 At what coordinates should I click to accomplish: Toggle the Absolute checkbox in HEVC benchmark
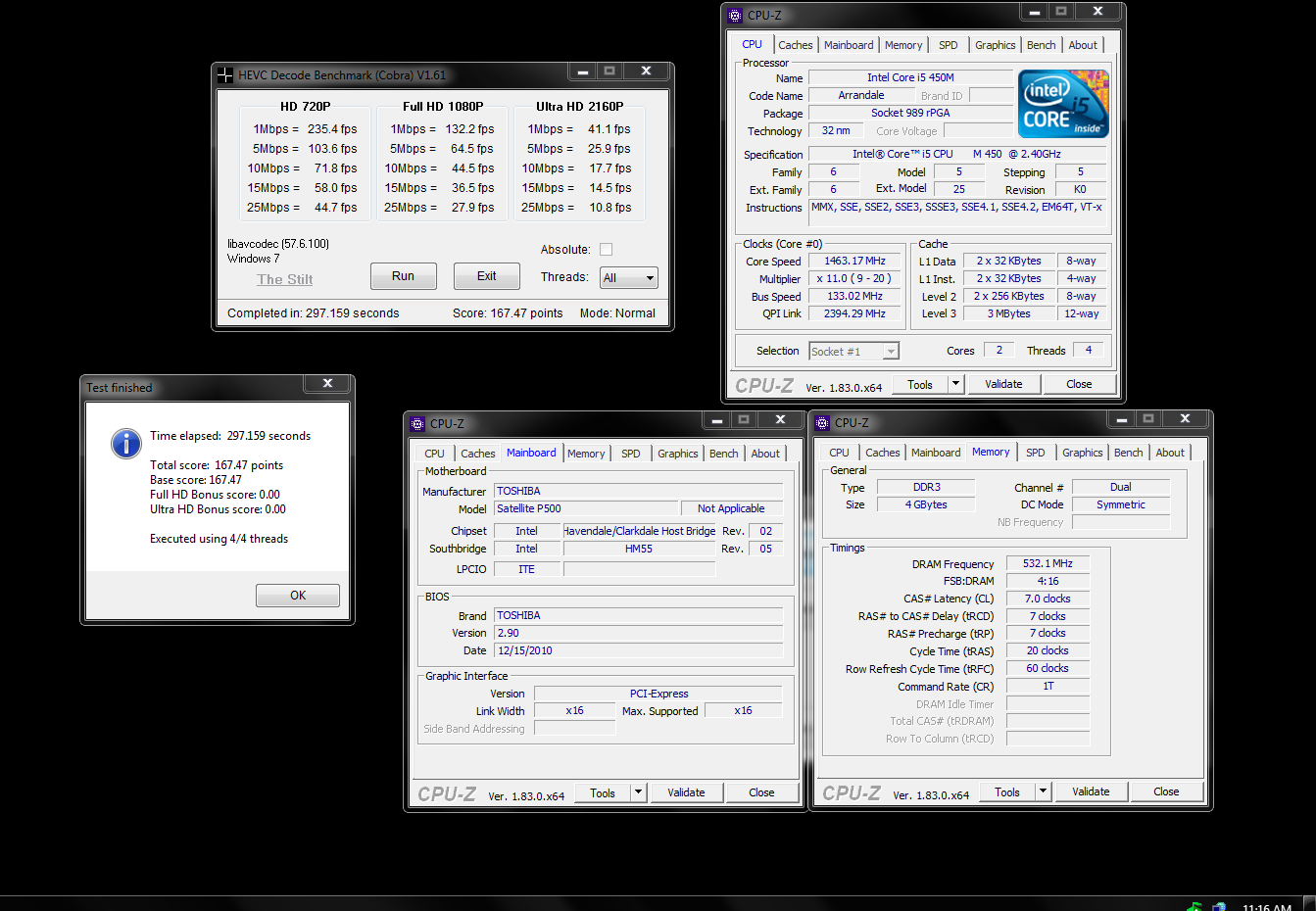[606, 249]
